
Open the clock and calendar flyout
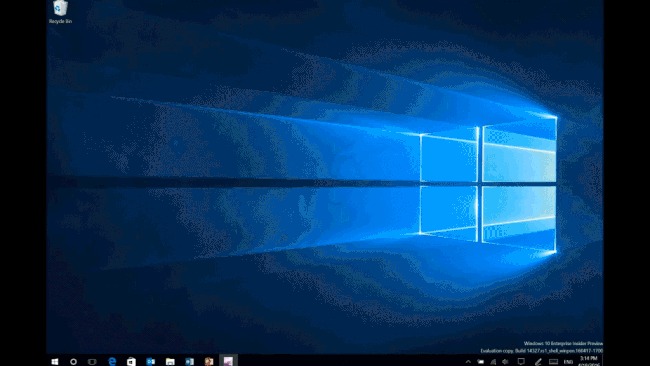[x=589, y=361]
